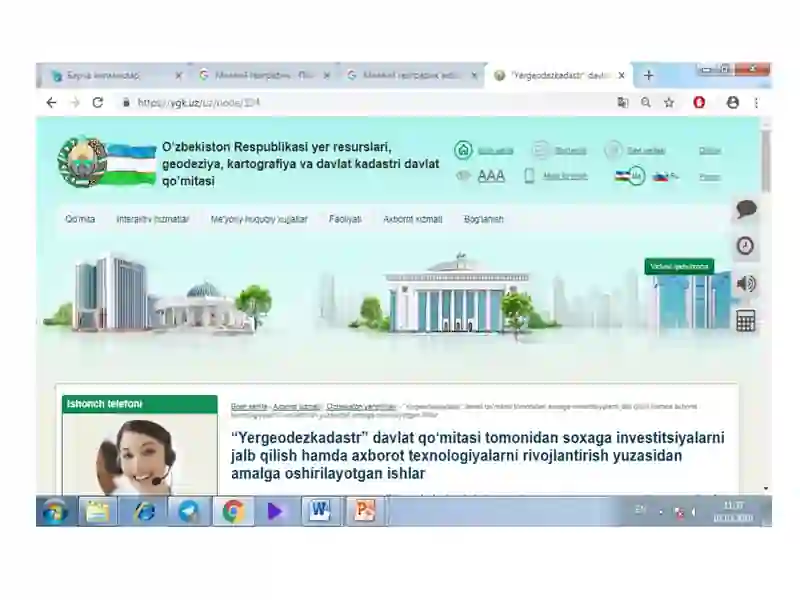Toggle the eye icon for visually impaired mode
The height and width of the screenshot is (600, 800).
[x=463, y=176]
